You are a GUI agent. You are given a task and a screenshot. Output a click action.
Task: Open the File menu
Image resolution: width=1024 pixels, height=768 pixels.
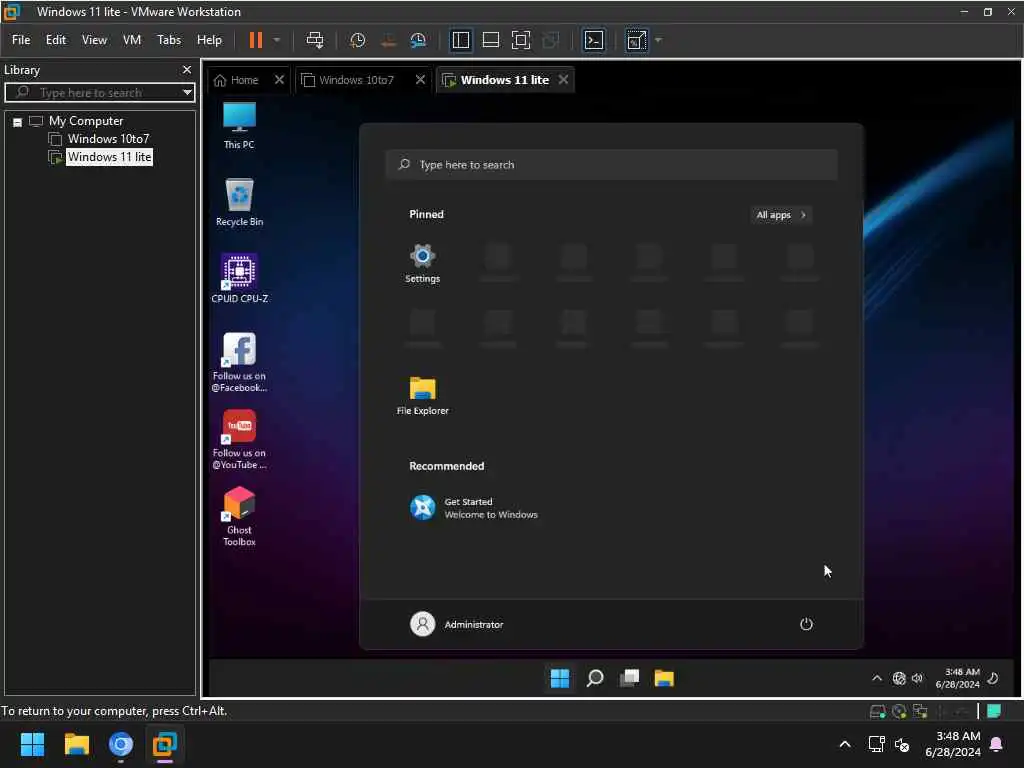(21, 40)
